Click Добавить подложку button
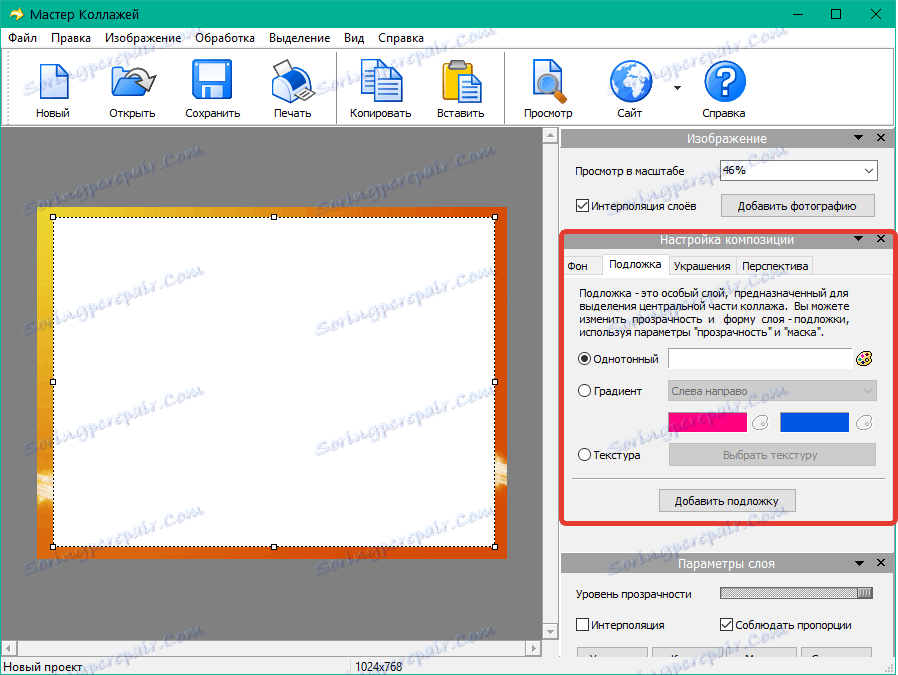 727,501
